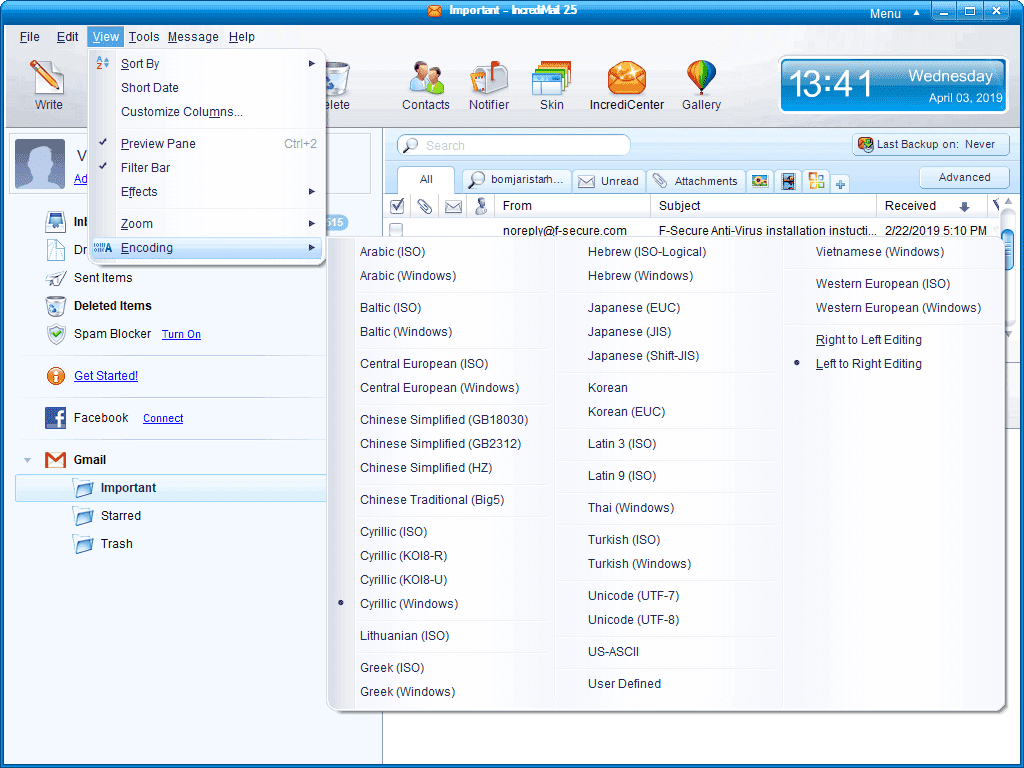Select Cyrillic (Windows) encoding option
Screen dimensions: 1024x768
(409, 604)
